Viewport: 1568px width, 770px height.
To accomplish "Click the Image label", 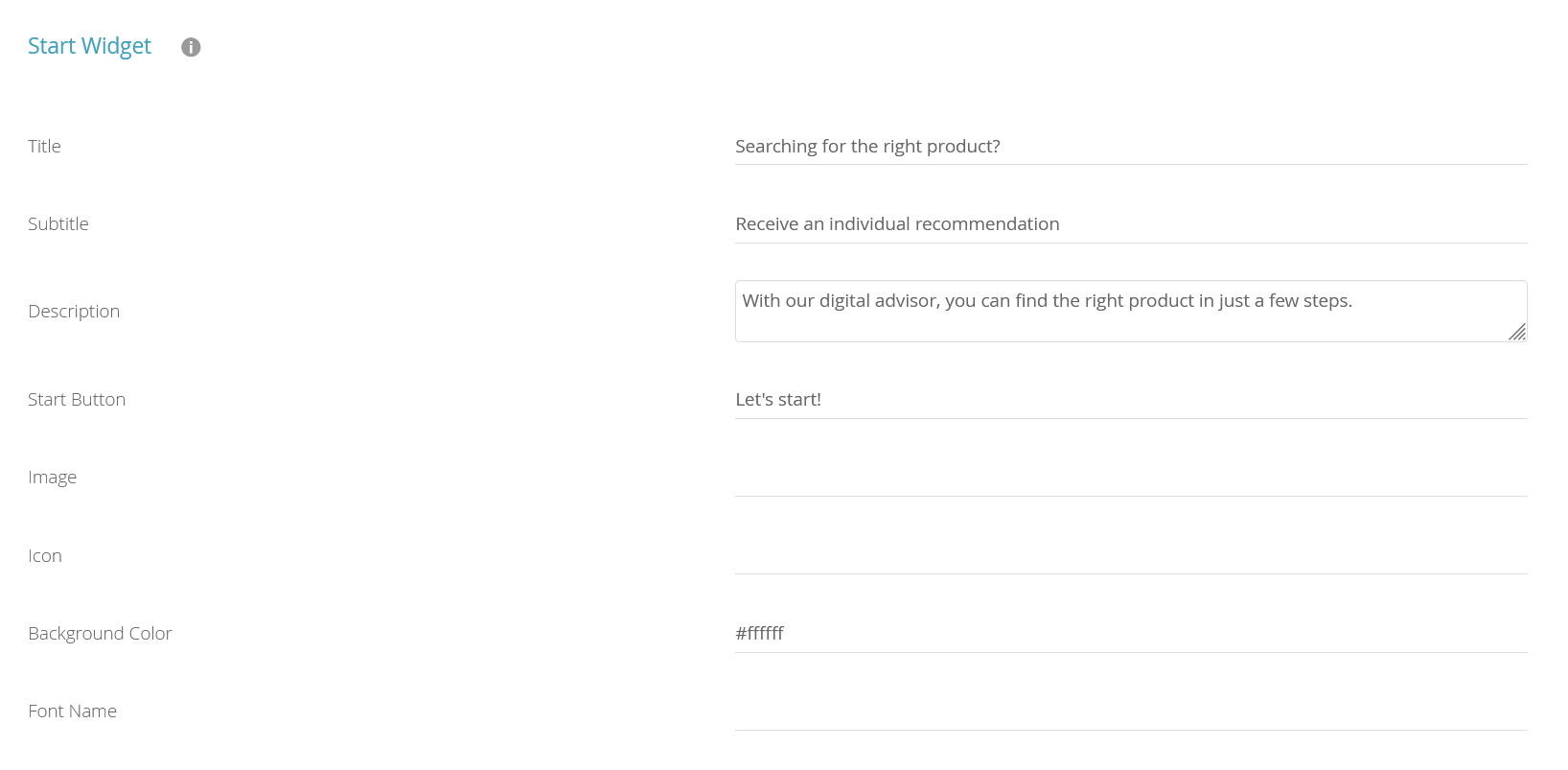I will coord(52,478).
